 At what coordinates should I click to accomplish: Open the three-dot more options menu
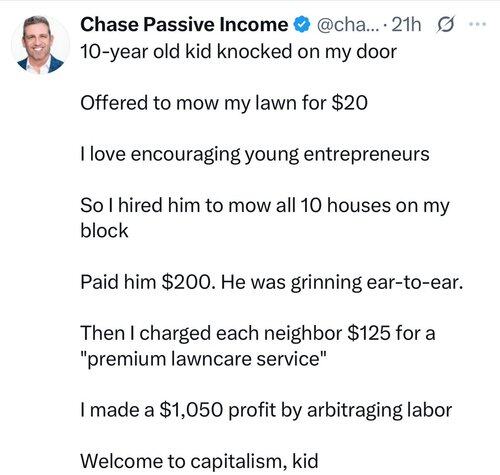(478, 24)
